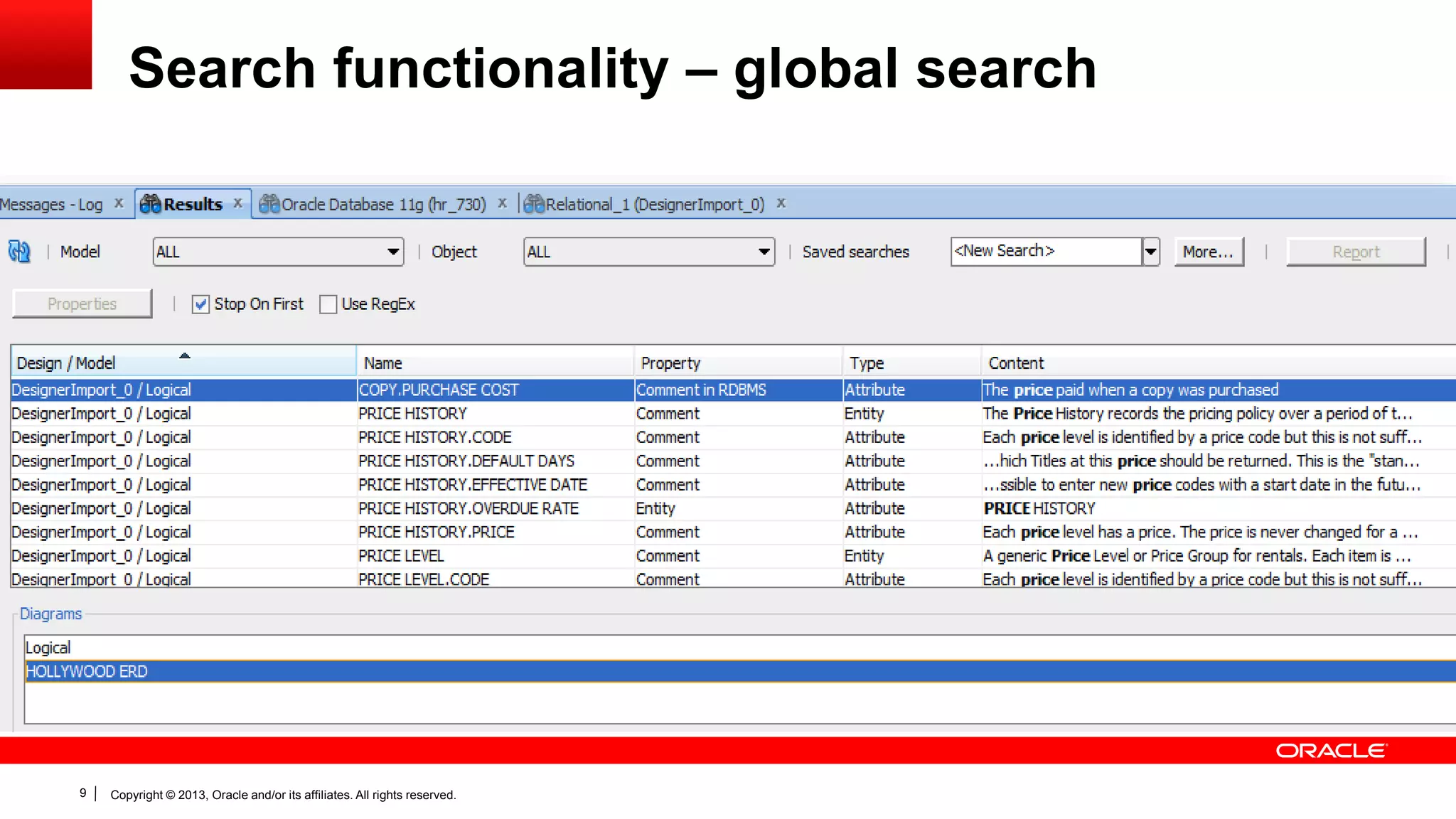
Task: Toggle the Stop On First checkbox
Action: click(x=200, y=304)
